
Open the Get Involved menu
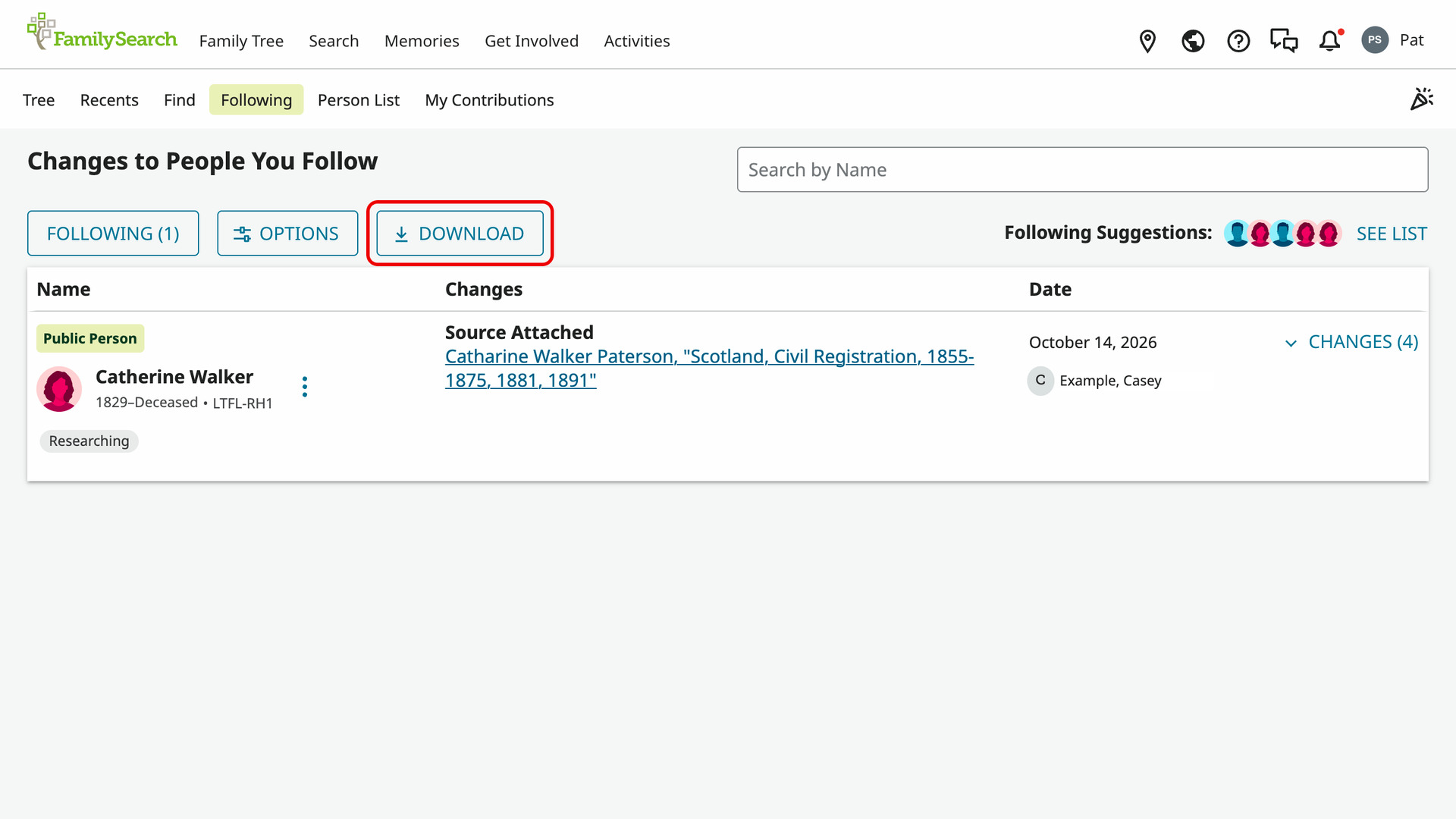(532, 41)
